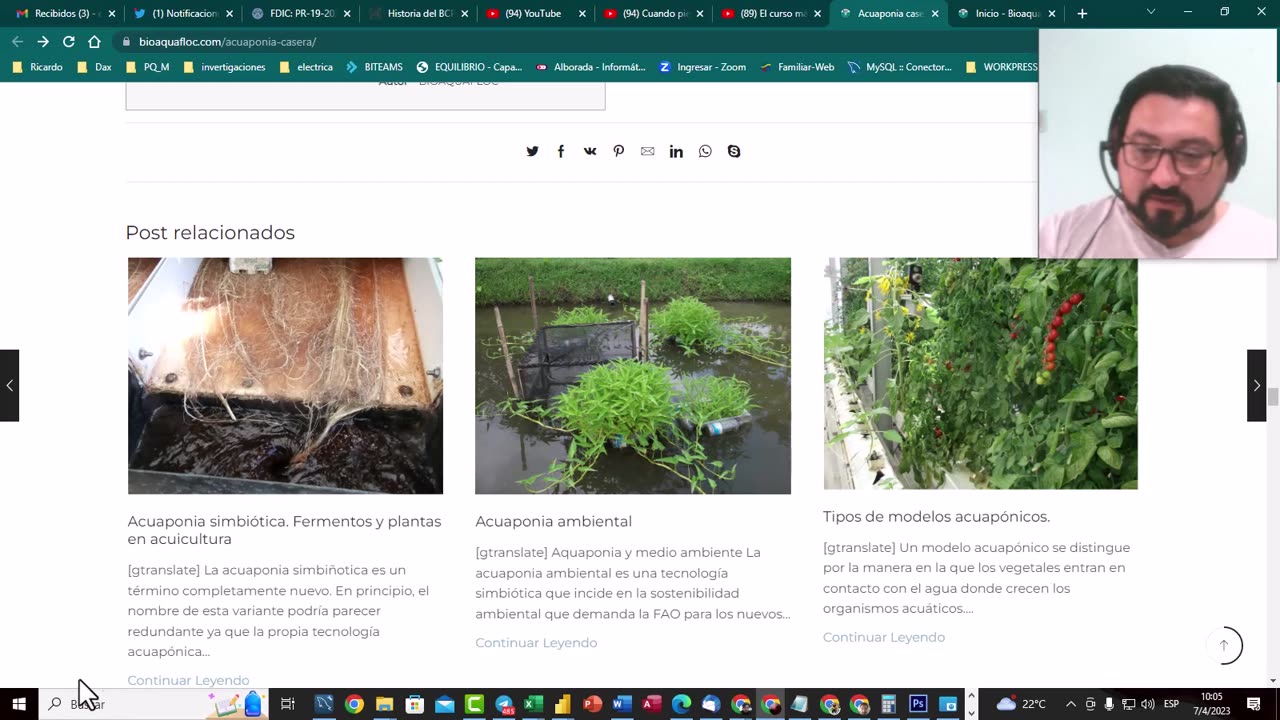Share post via VK icon
Image resolution: width=1280 pixels, height=720 pixels.
click(x=590, y=151)
